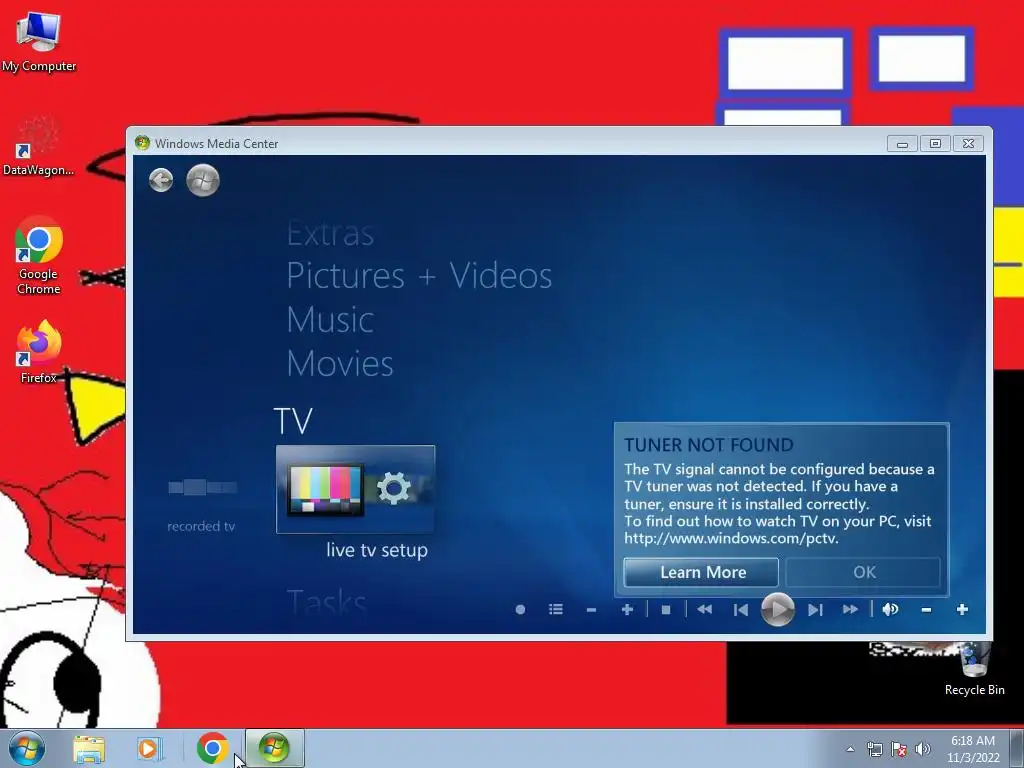Click the network tray icon
The height and width of the screenshot is (768, 1024).
[874, 749]
